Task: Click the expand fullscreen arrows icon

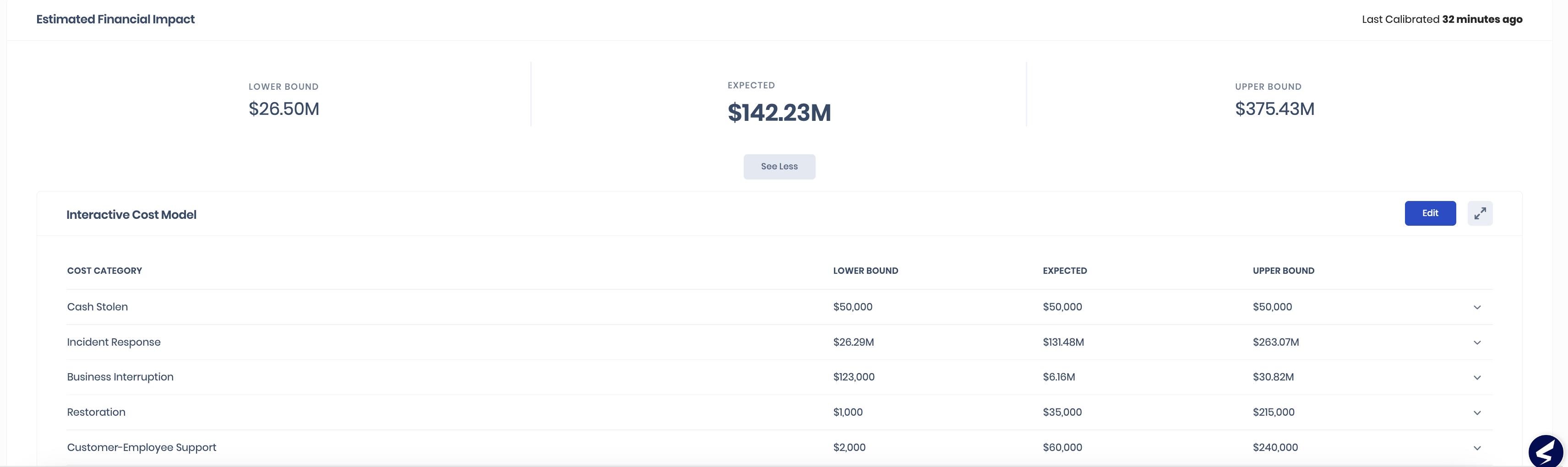Action: coord(1480,213)
